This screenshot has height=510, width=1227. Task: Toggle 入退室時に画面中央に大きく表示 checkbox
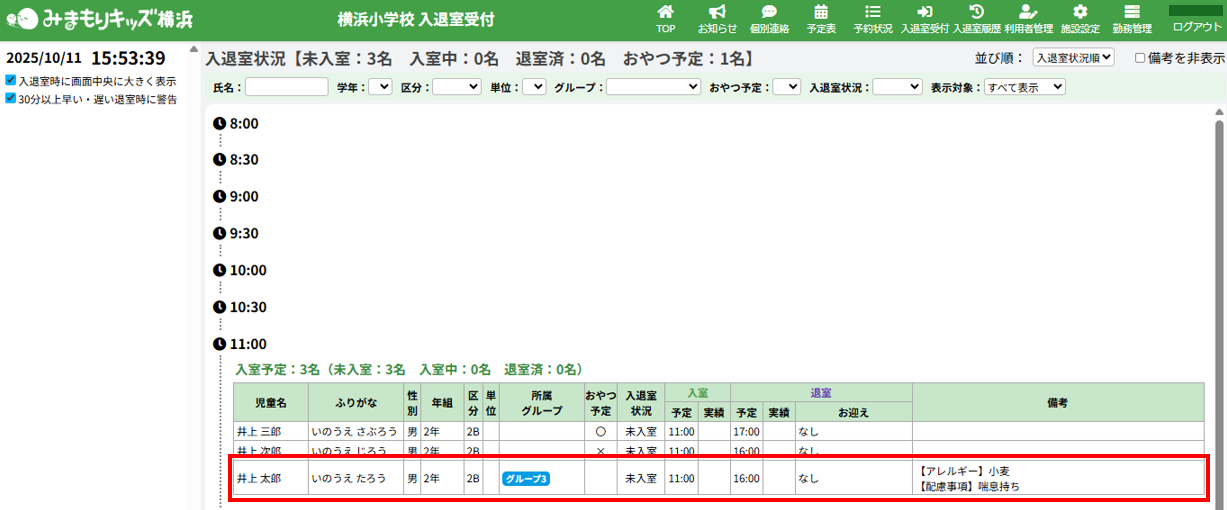(11, 81)
